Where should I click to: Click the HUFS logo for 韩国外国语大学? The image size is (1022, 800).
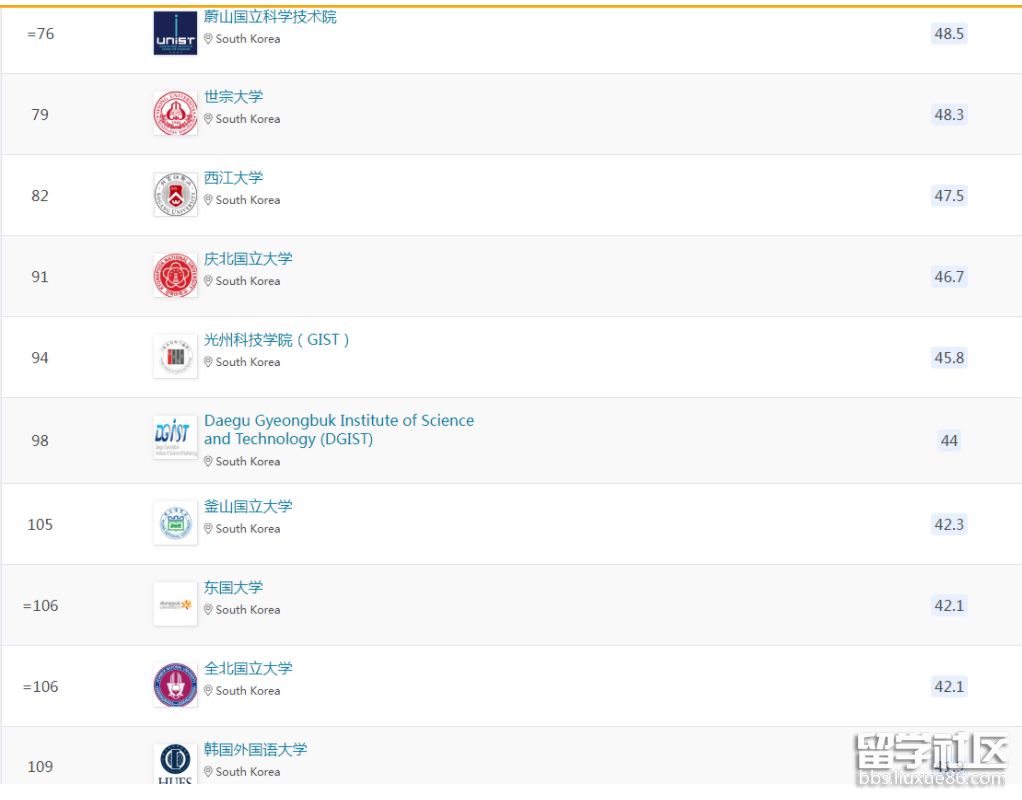[175, 763]
